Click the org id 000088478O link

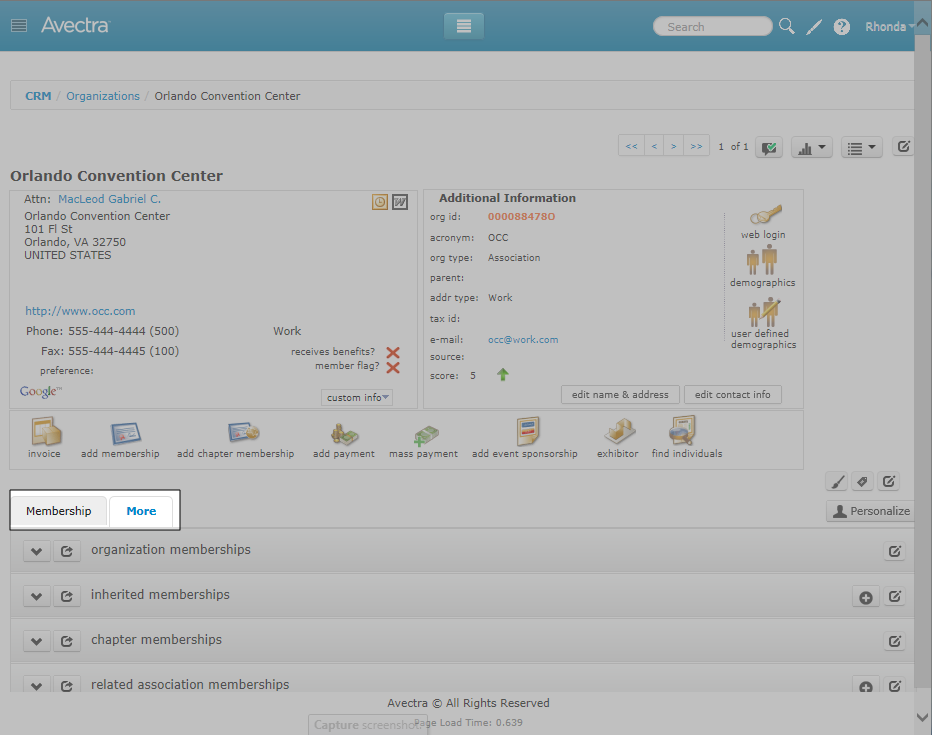pyautogui.click(x=522, y=217)
